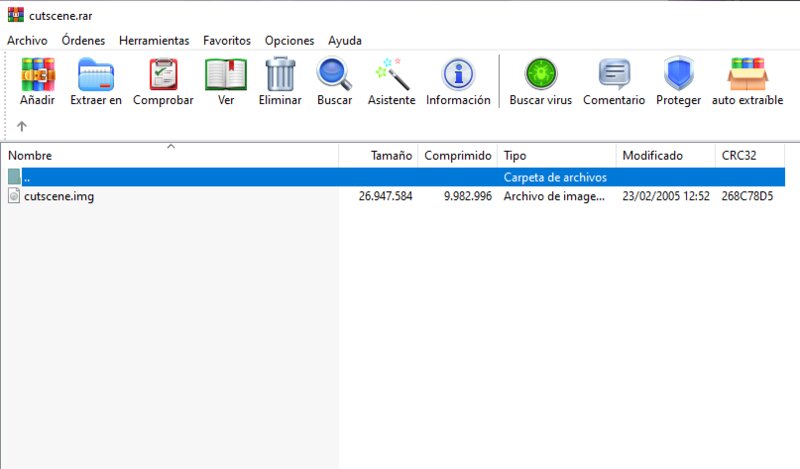Click the 268C78D5 CRC value
The height and width of the screenshot is (469, 800).
pos(747,196)
